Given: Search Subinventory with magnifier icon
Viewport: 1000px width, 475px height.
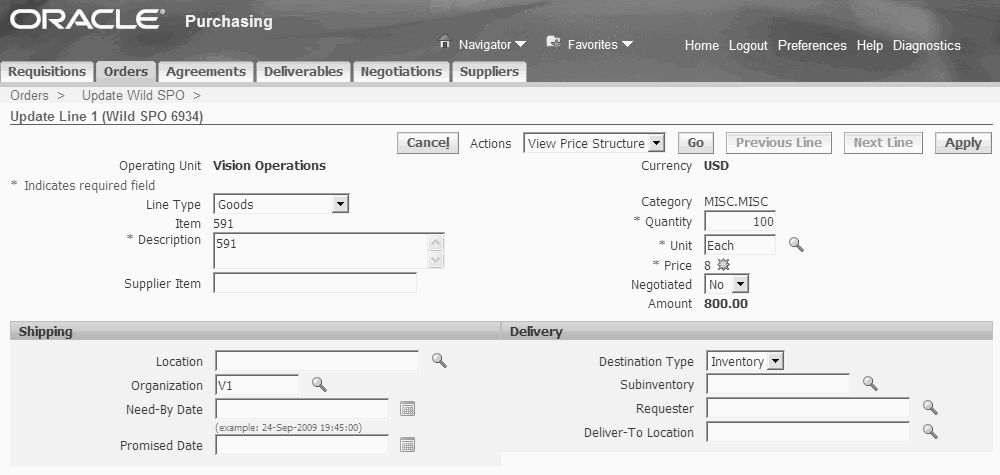Looking at the screenshot, I should 870,383.
